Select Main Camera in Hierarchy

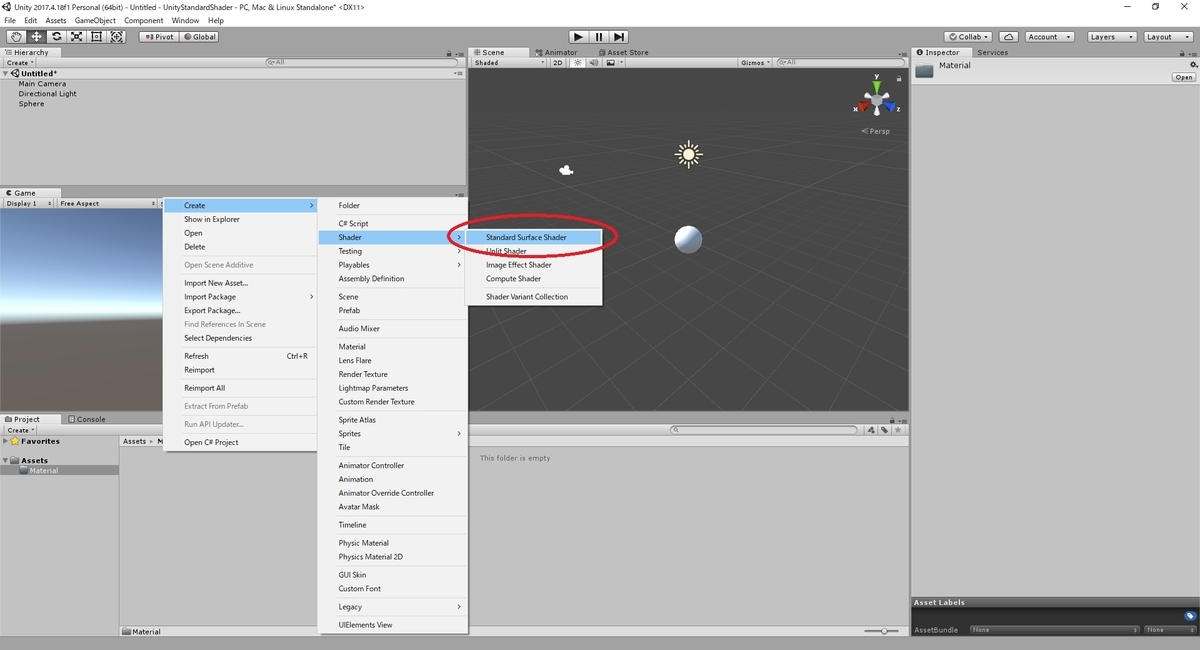pyautogui.click(x=42, y=84)
